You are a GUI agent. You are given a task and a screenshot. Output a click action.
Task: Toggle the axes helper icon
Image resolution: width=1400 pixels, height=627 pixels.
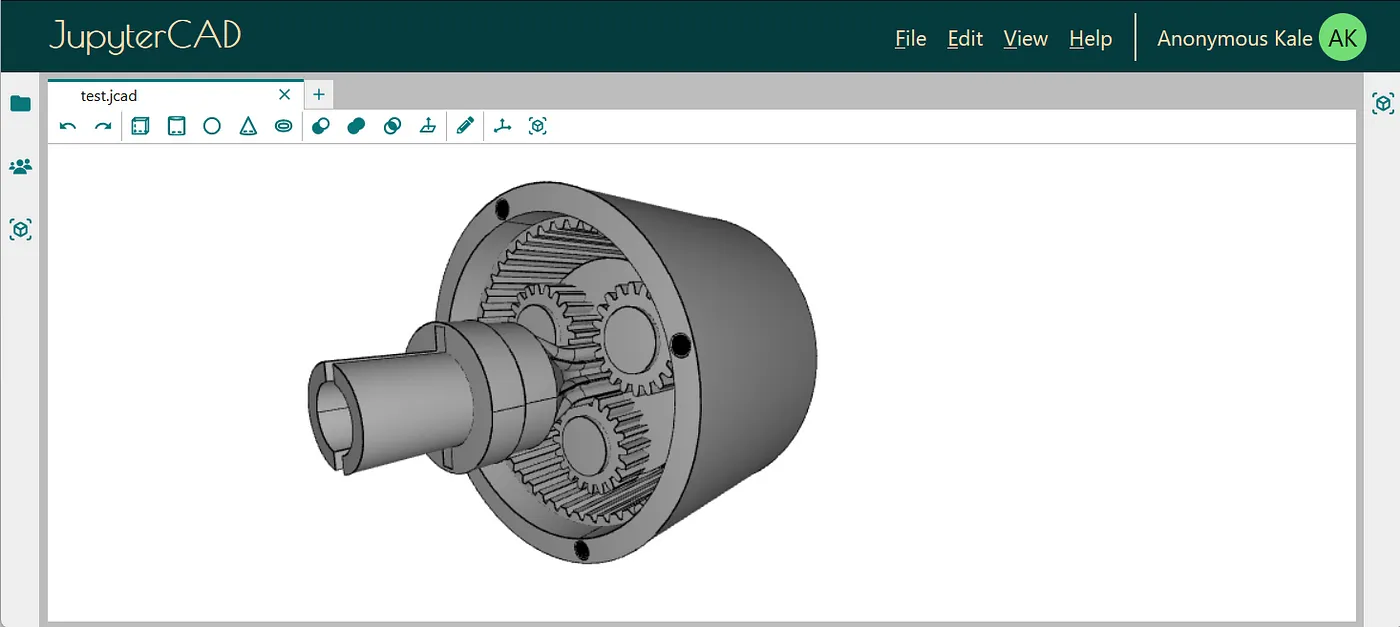pyautogui.click(x=502, y=126)
